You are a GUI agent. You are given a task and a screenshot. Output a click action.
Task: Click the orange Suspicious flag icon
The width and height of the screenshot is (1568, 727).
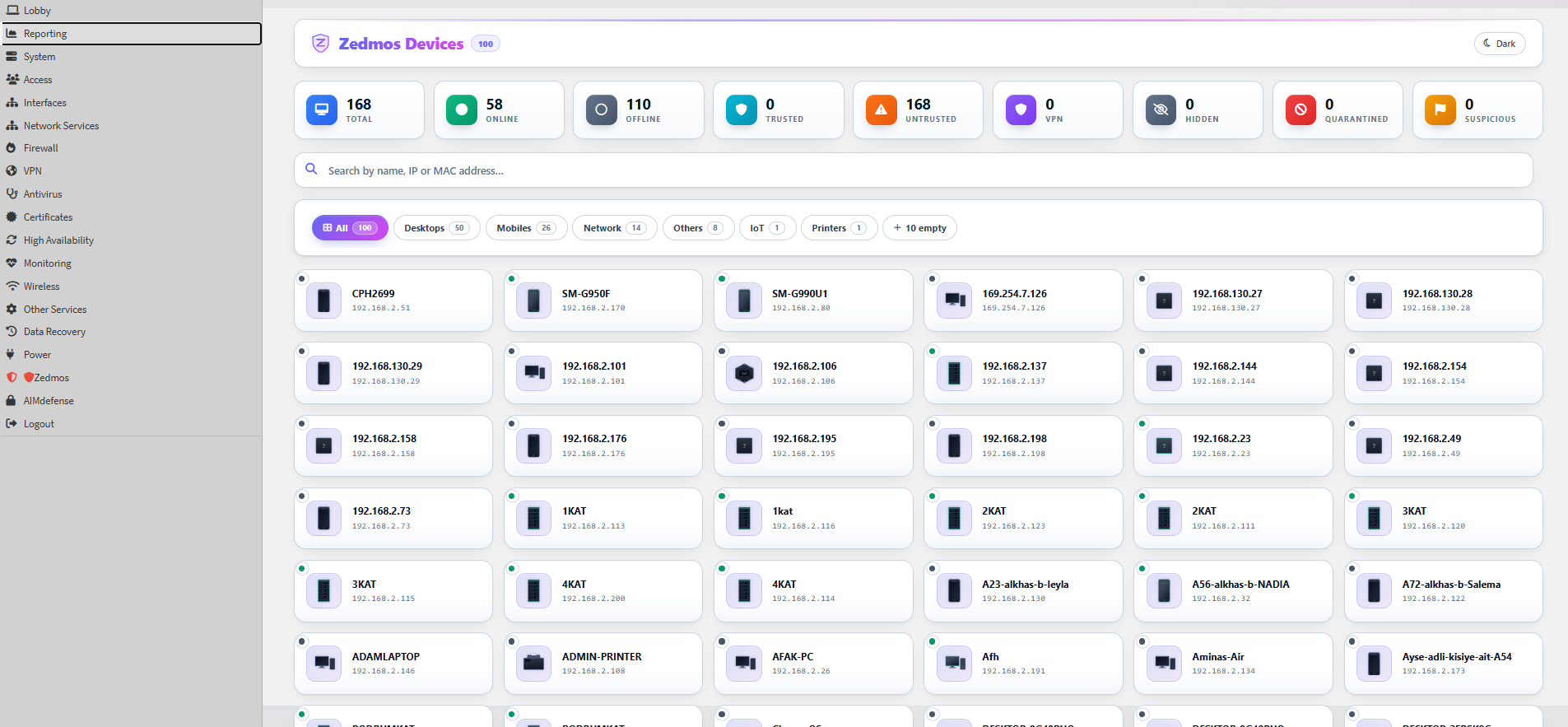click(1440, 110)
